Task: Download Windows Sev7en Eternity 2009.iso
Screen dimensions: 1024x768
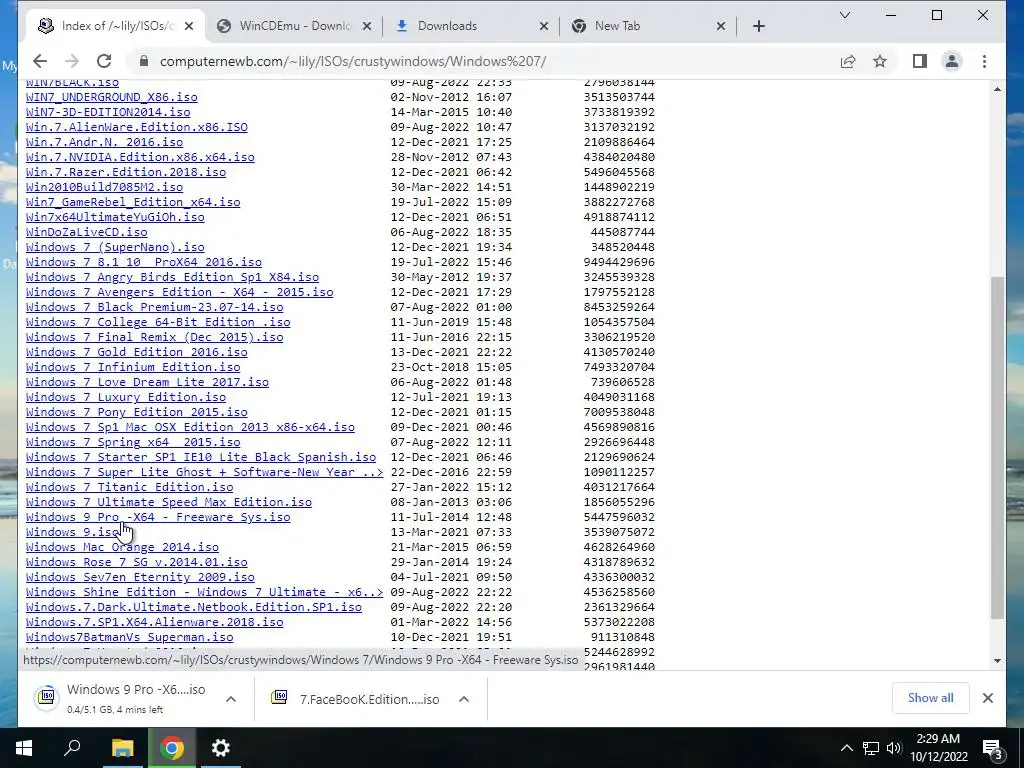Action: click(x=140, y=577)
